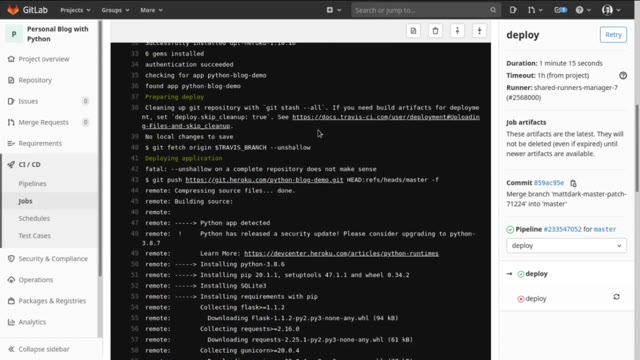The height and width of the screenshot is (360, 640).
Task: Select Jobs in CI/CD submenu
Action: (25, 201)
